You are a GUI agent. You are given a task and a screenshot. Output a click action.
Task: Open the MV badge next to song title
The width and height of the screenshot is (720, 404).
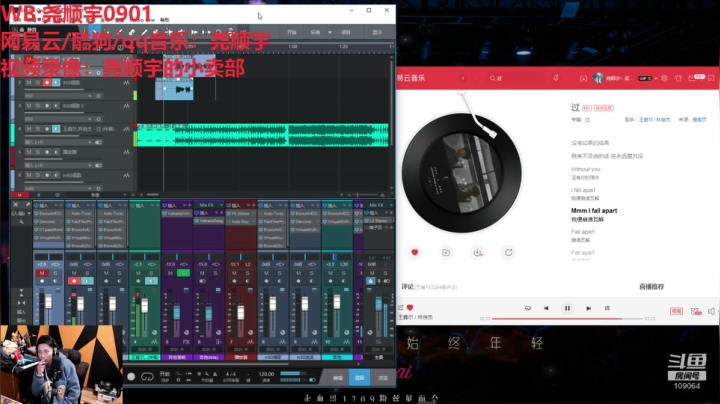[x=587, y=108]
